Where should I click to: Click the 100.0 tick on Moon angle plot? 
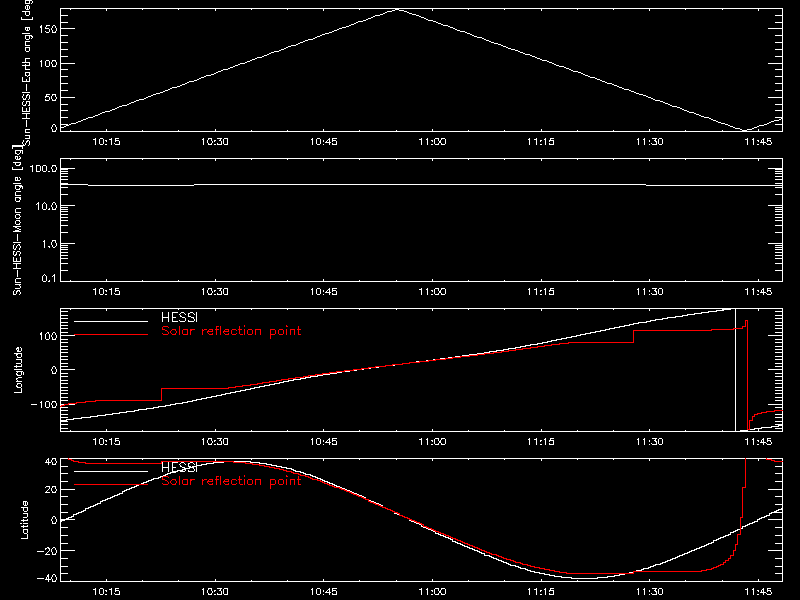tap(43, 169)
